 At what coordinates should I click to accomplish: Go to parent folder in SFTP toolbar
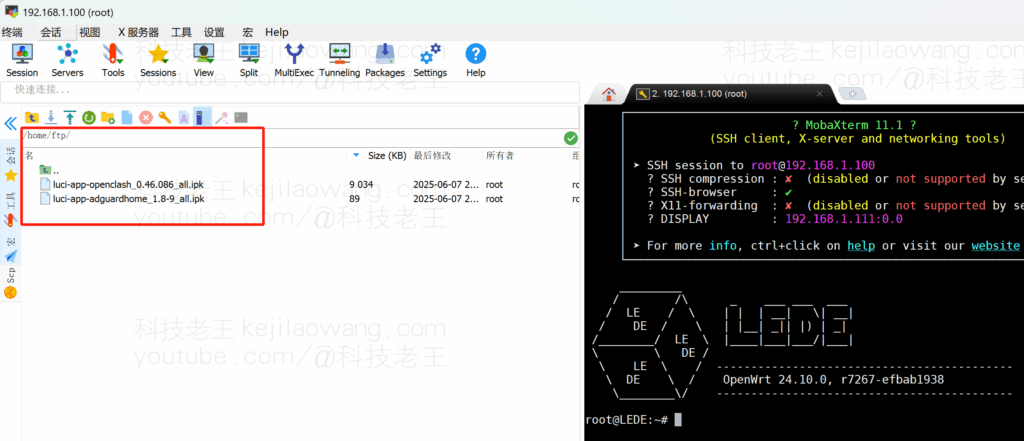click(31, 117)
